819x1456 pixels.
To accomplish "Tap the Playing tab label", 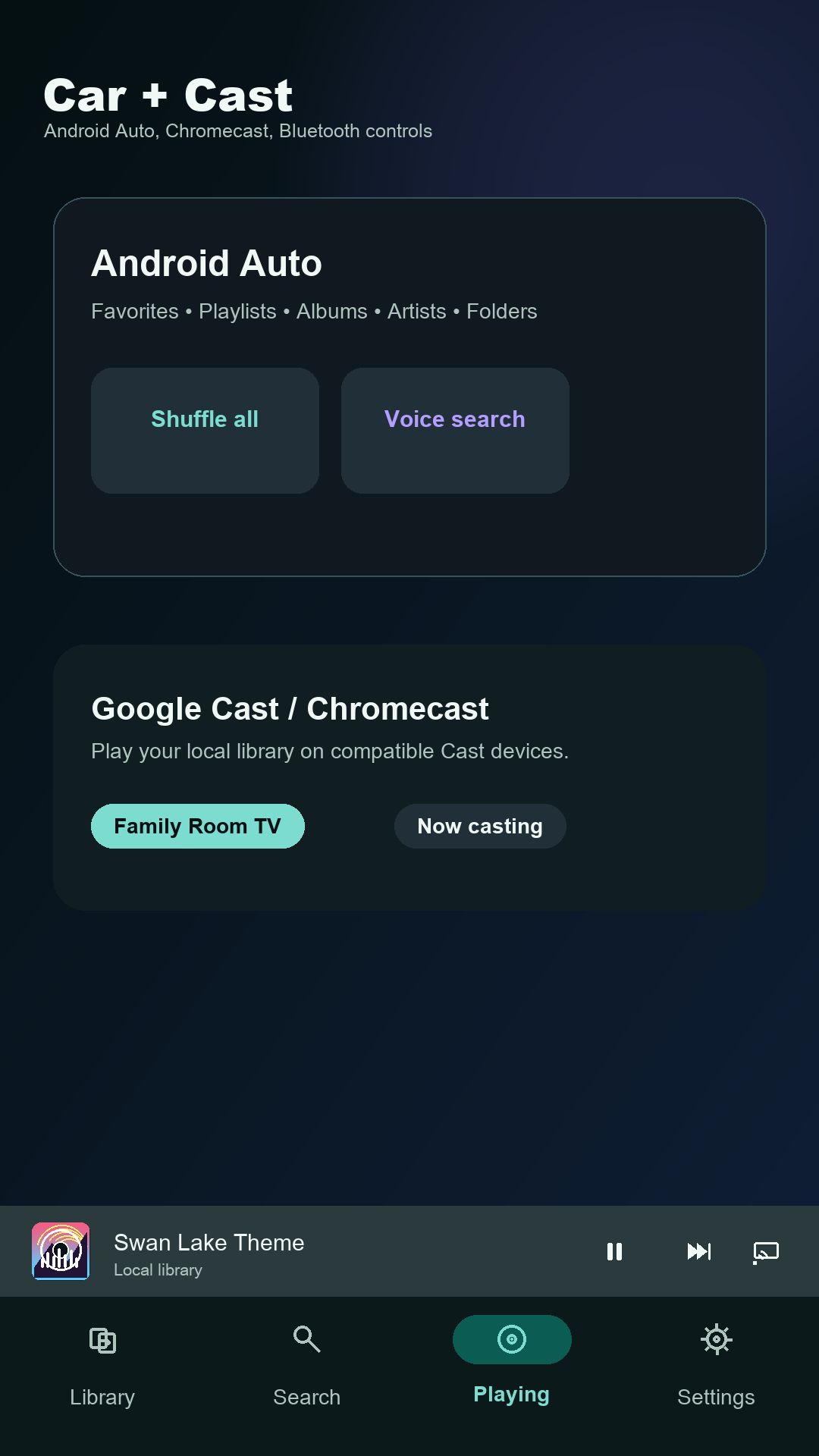I will [x=512, y=1395].
